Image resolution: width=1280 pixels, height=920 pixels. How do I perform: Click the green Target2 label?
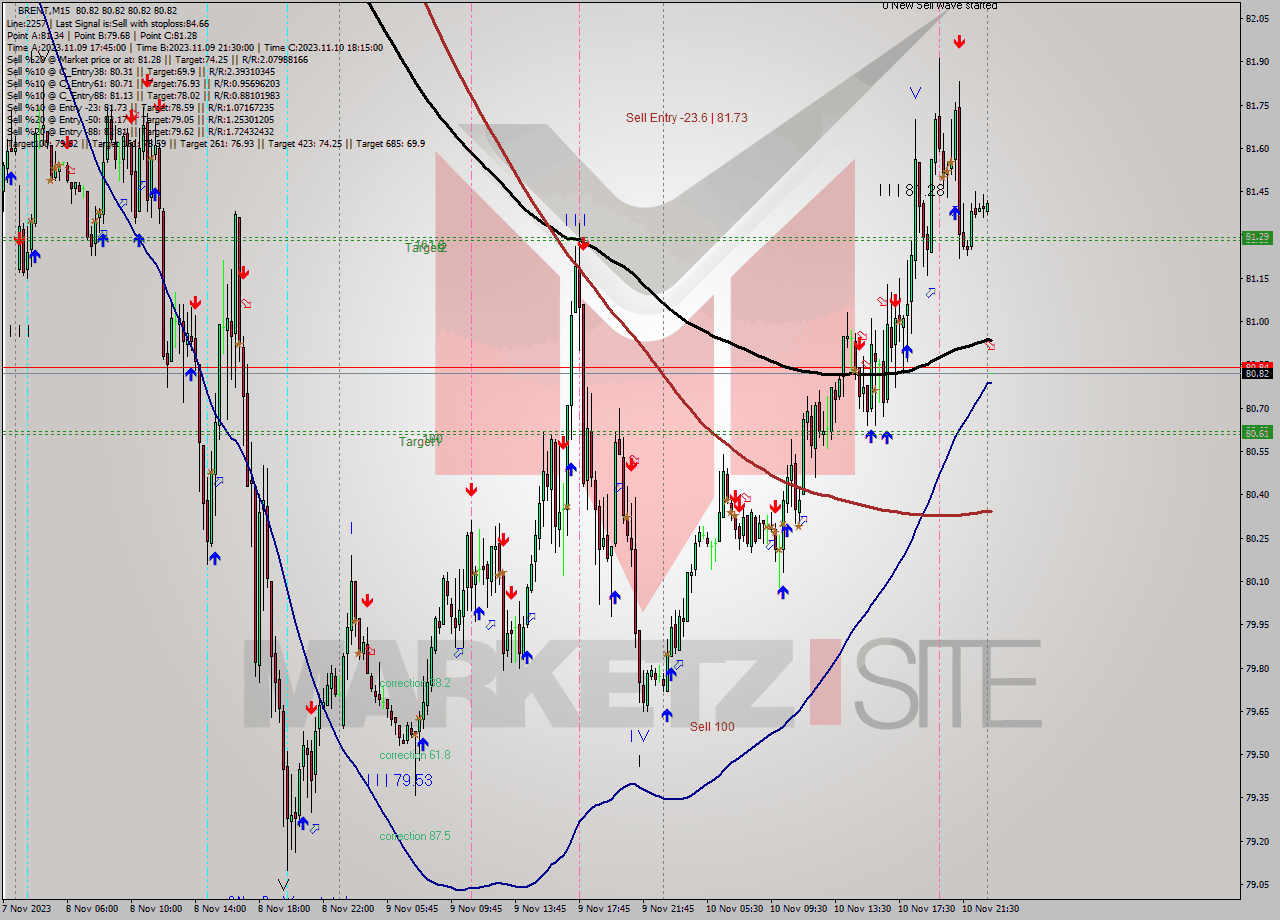click(425, 247)
